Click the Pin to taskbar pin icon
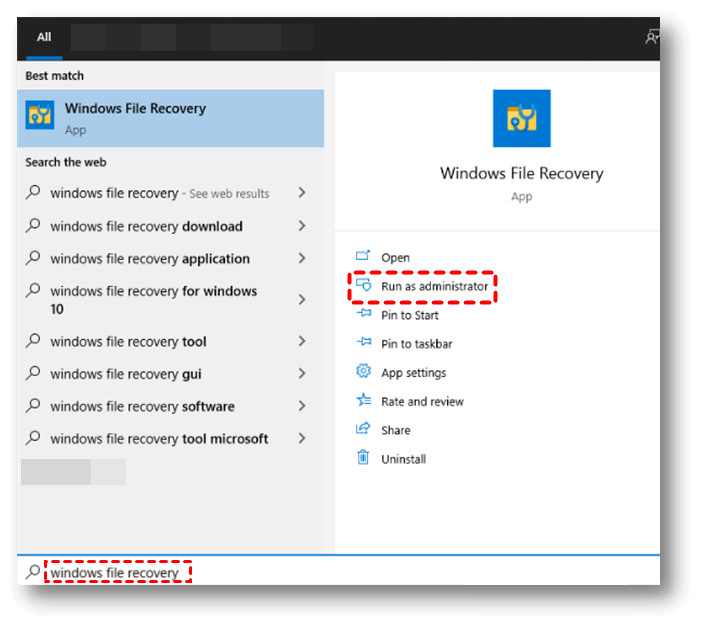 (364, 342)
